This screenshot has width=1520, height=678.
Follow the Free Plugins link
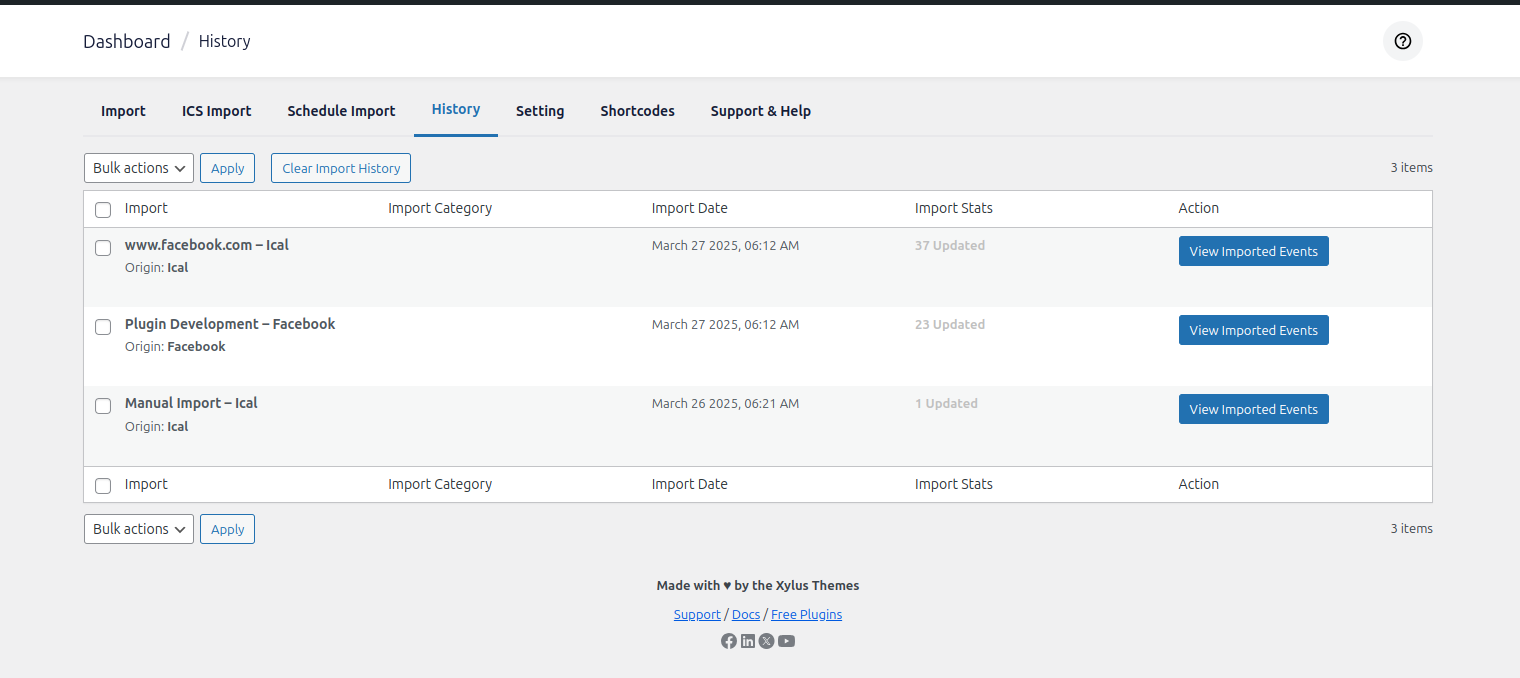(x=806, y=614)
